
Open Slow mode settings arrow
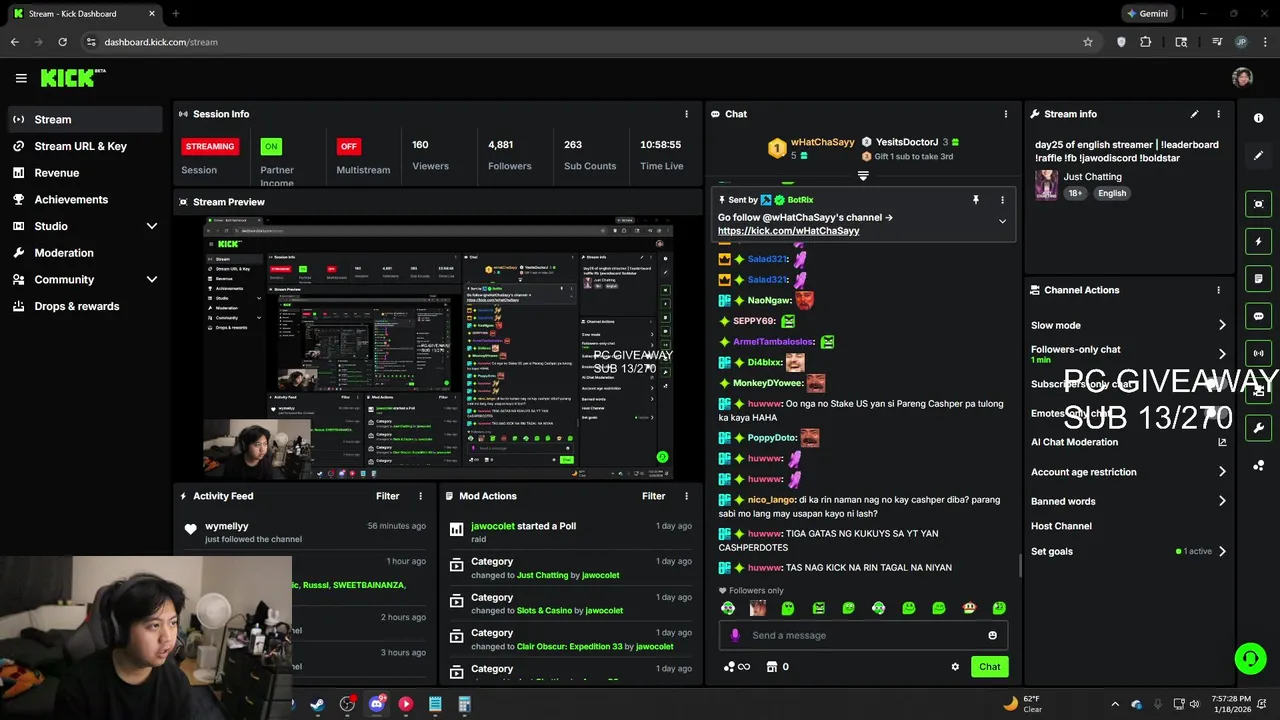pos(1222,325)
